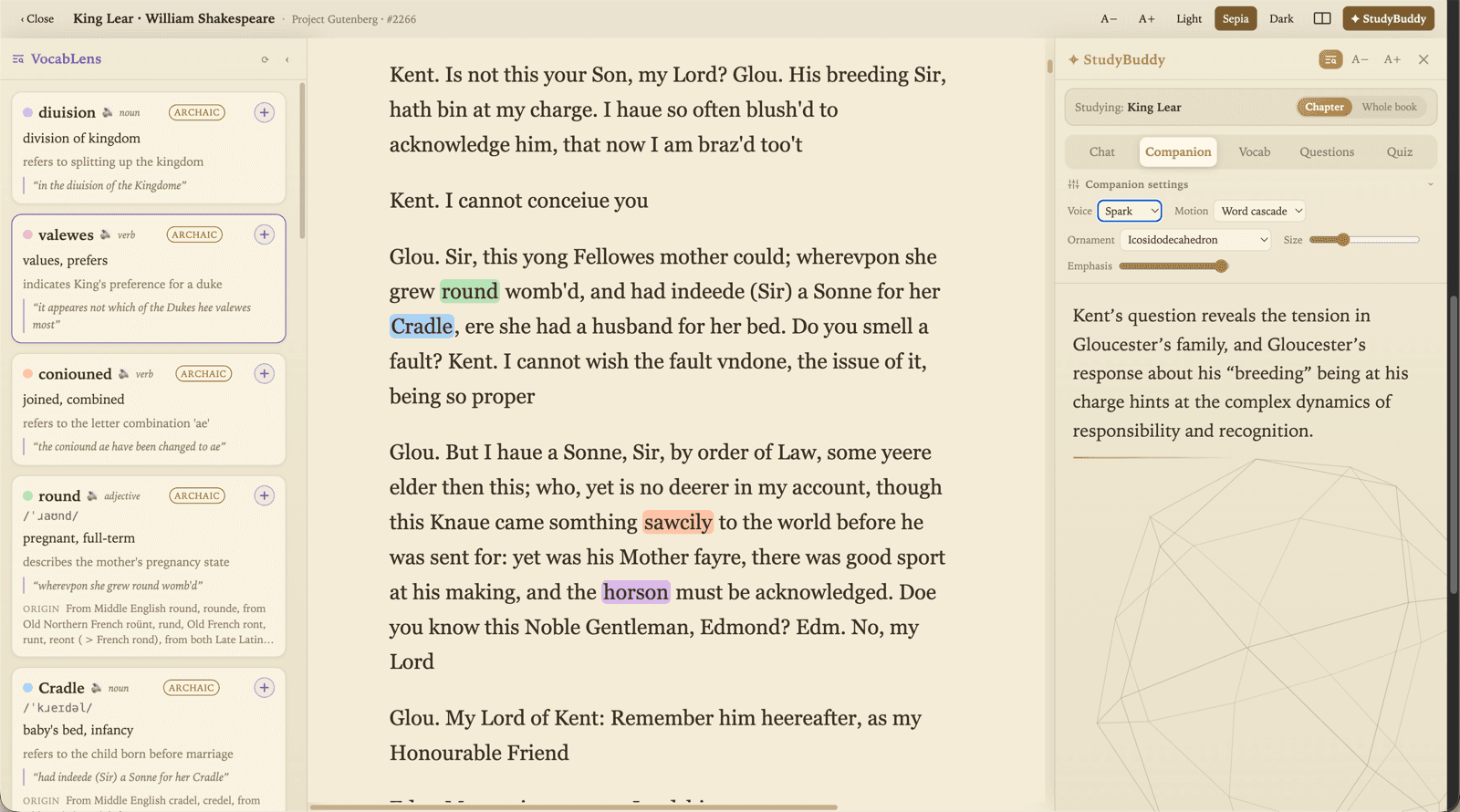Close the StudyBuddy panel
This screenshot has height=812, width=1460.
pos(1423,59)
